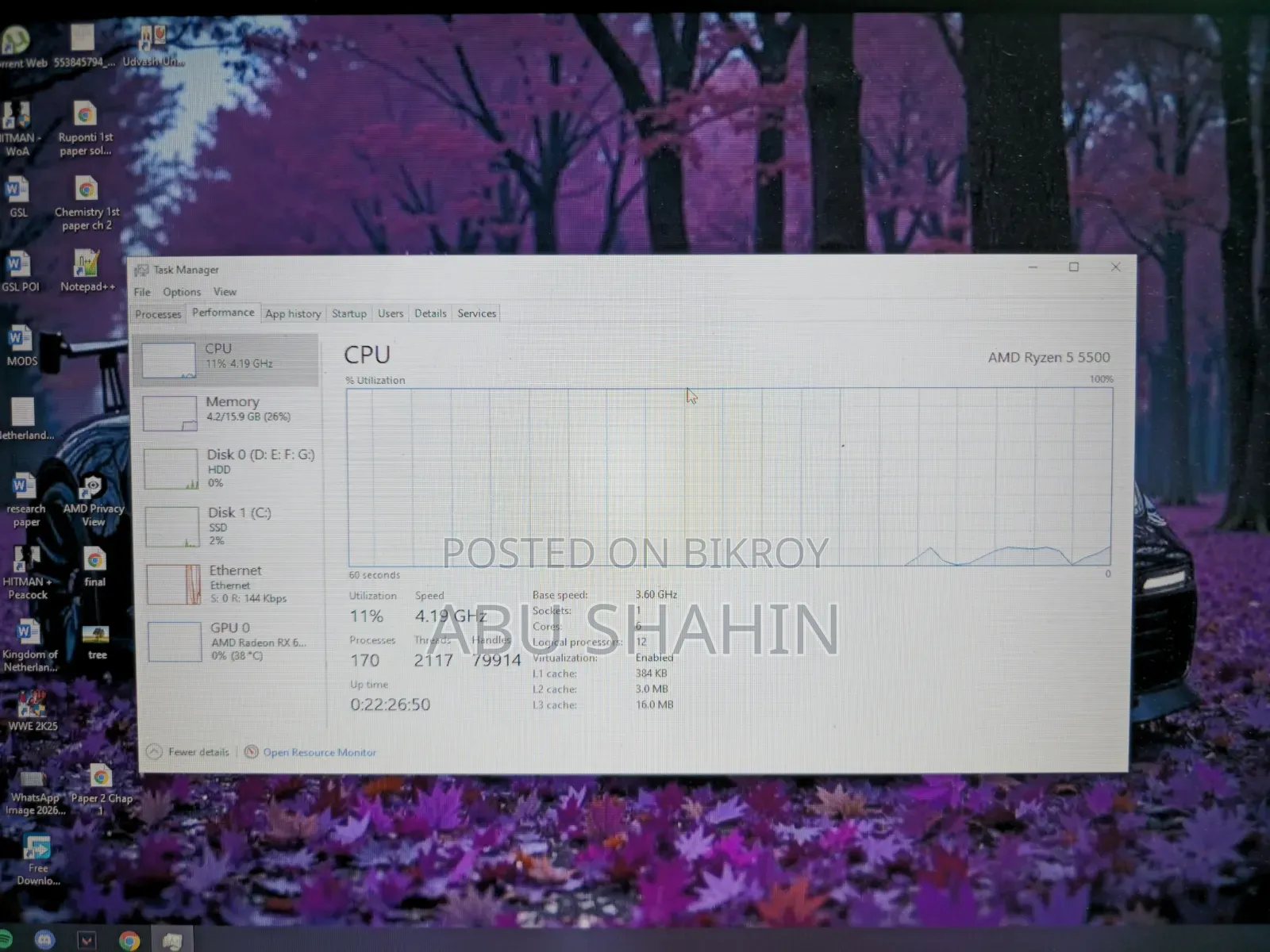Click the L2 cache value 3.0 MB
The width and height of the screenshot is (1270, 952).
click(x=652, y=689)
